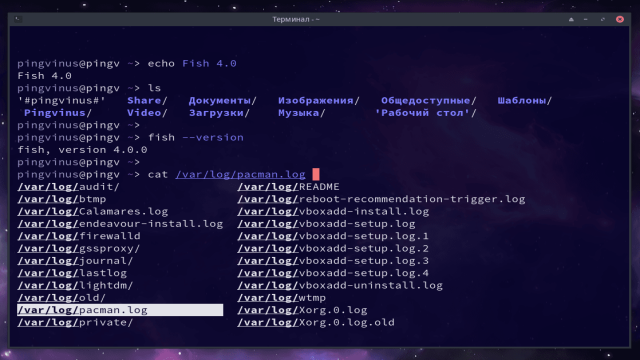The height and width of the screenshot is (360, 640).
Task: Click 'Шаблоны/' directory name
Action: tap(524, 100)
